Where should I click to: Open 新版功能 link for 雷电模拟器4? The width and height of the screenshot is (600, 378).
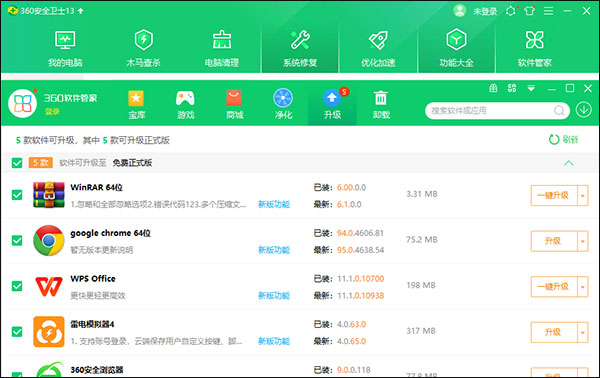point(274,341)
